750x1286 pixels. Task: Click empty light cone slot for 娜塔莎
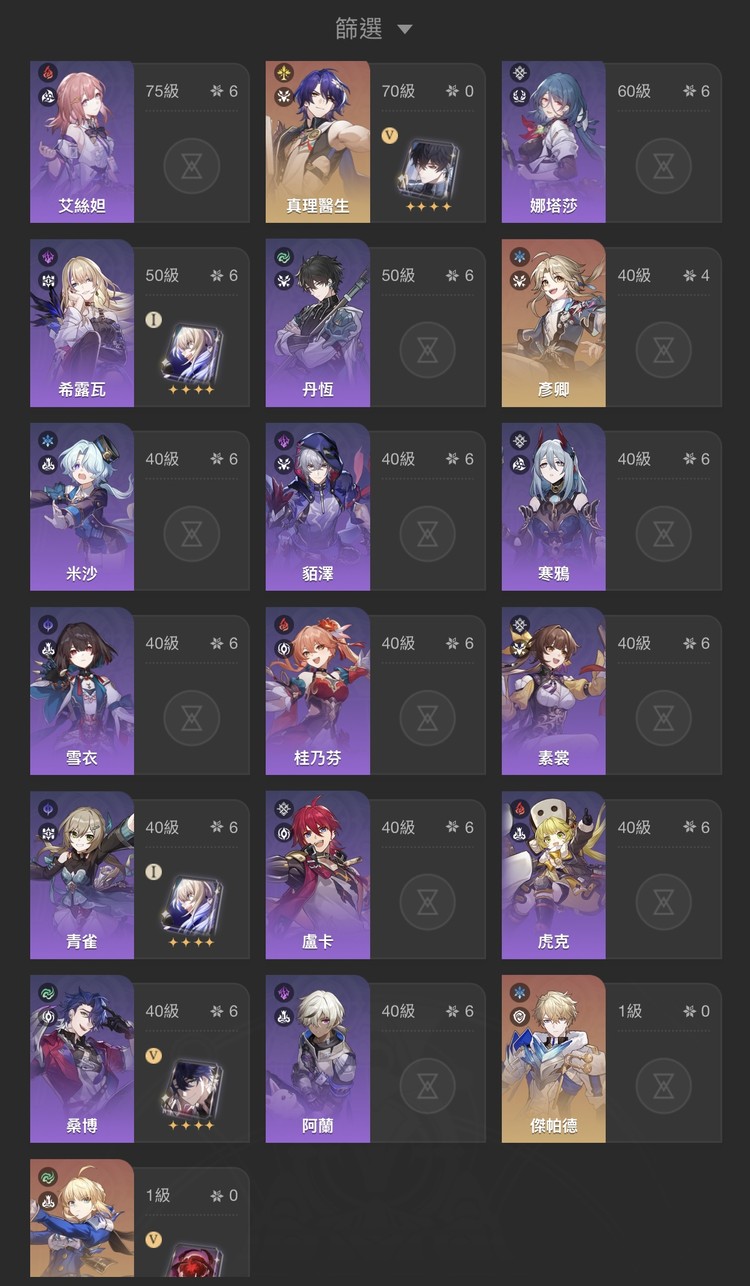664,166
